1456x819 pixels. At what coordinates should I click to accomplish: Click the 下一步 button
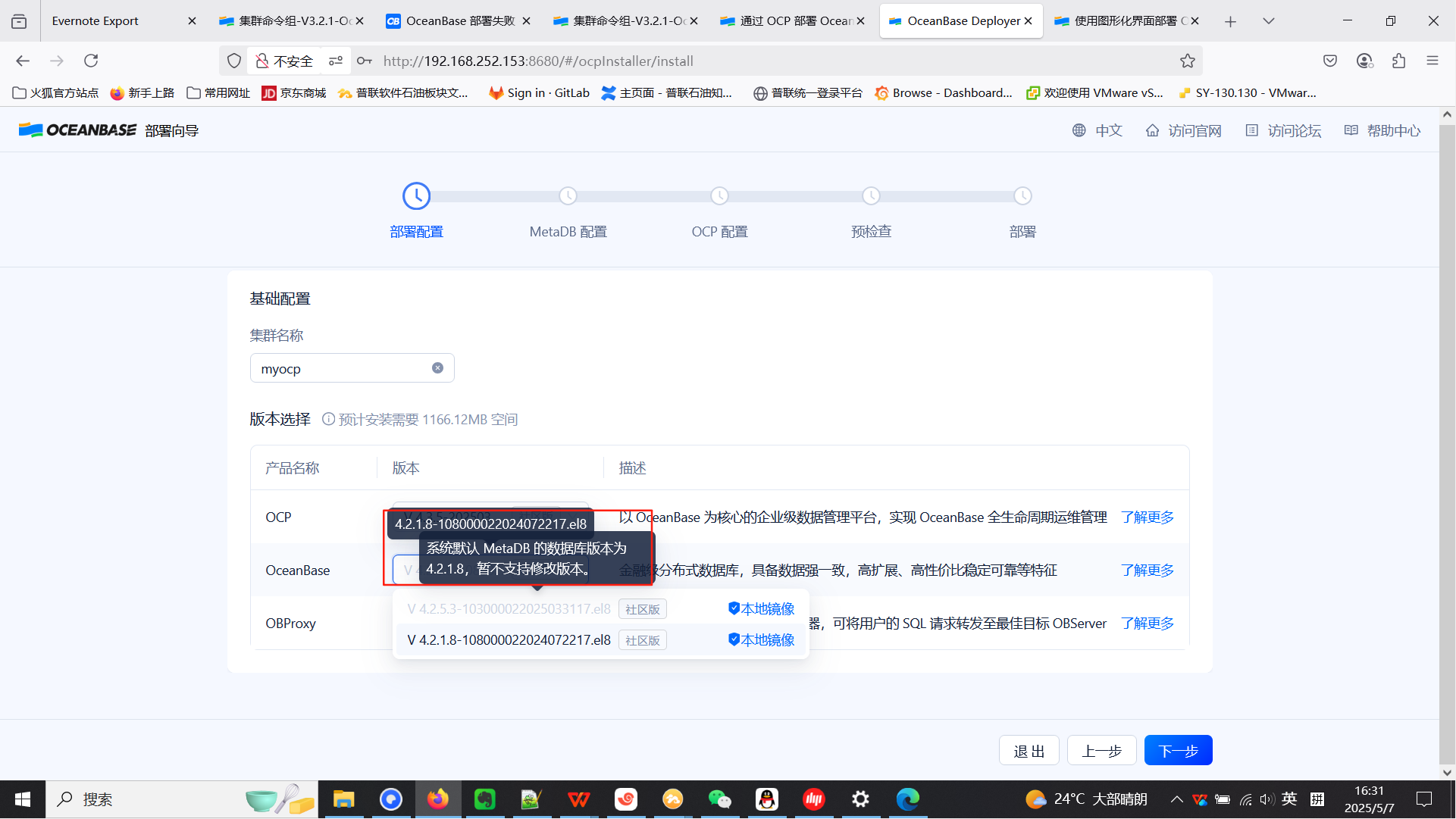coord(1178,751)
